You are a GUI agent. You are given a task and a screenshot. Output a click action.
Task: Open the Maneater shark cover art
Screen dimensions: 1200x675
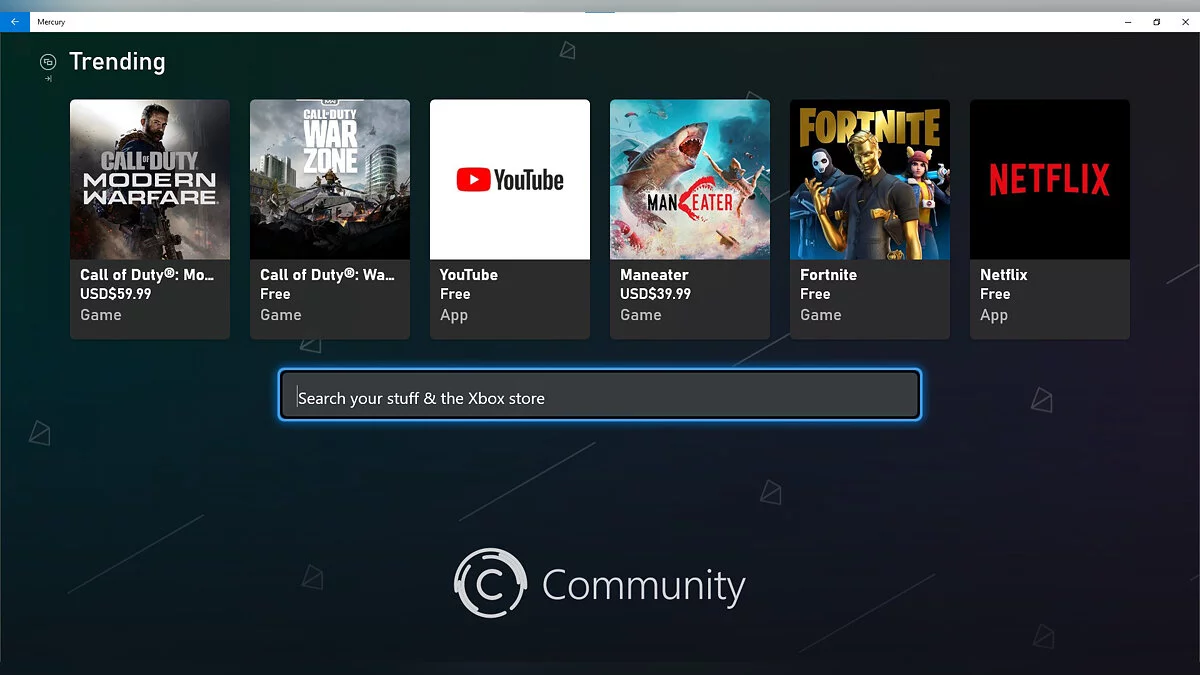tap(690, 180)
